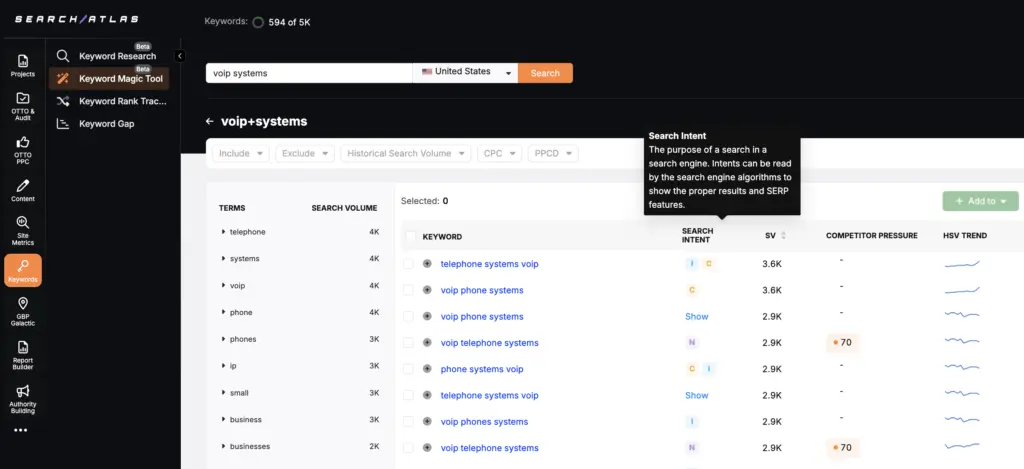Open the Content section
Image resolution: width=1024 pixels, height=469 pixels.
tap(22, 190)
